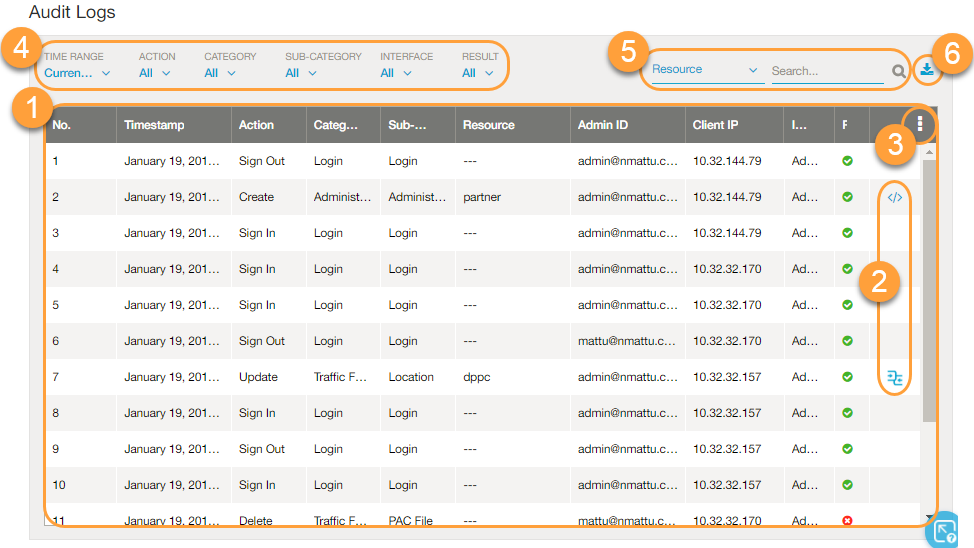
Task: Click into the Search text field
Action: click(827, 71)
